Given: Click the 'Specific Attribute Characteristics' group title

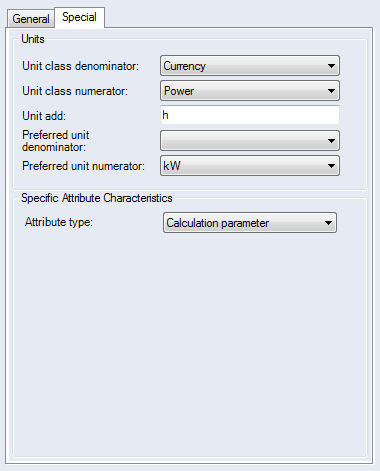Looking at the screenshot, I should click(x=97, y=198).
